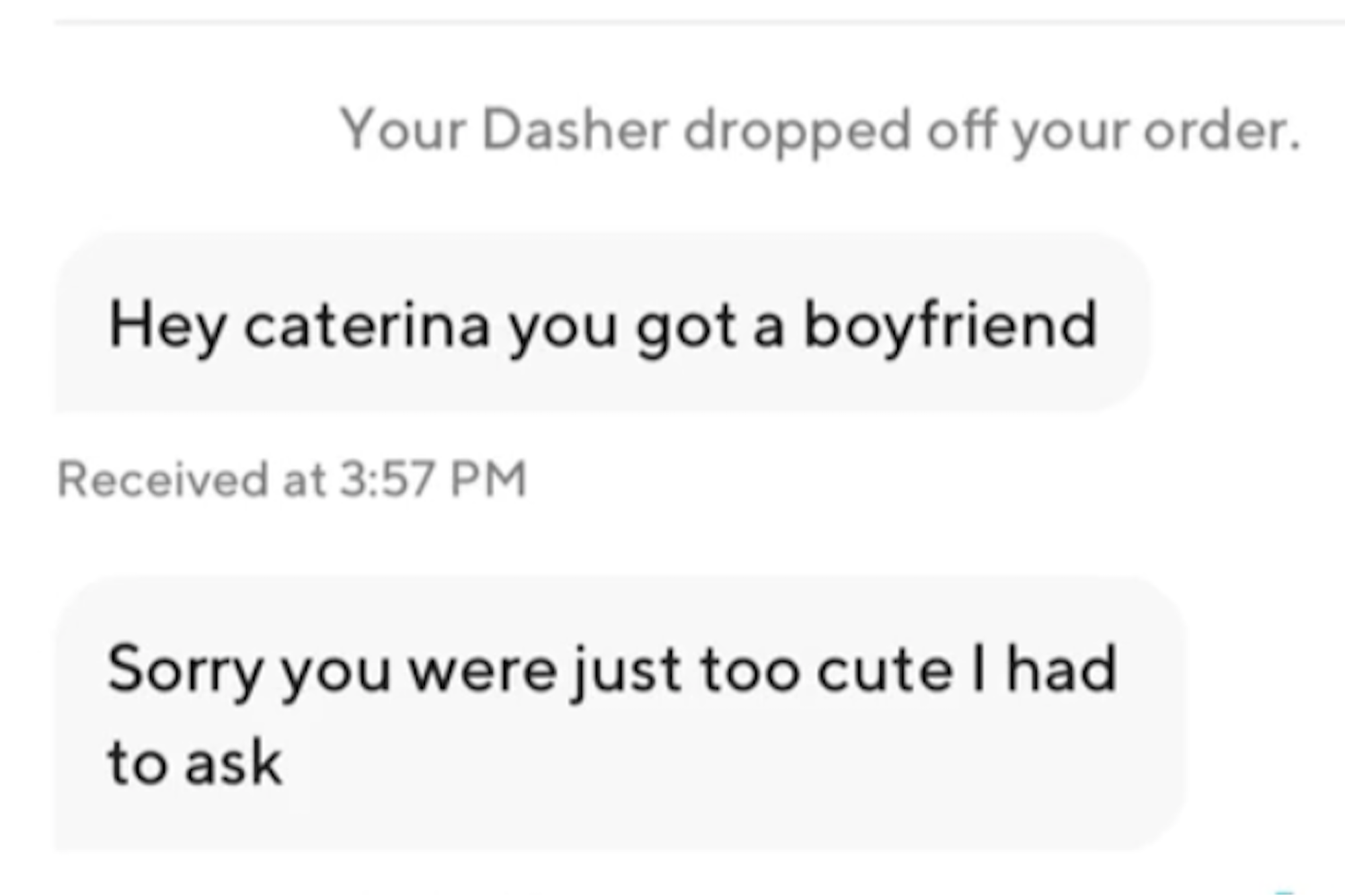Click the word "order." in the delivery notice
Screen dimensions: 1345x896
1222,130
